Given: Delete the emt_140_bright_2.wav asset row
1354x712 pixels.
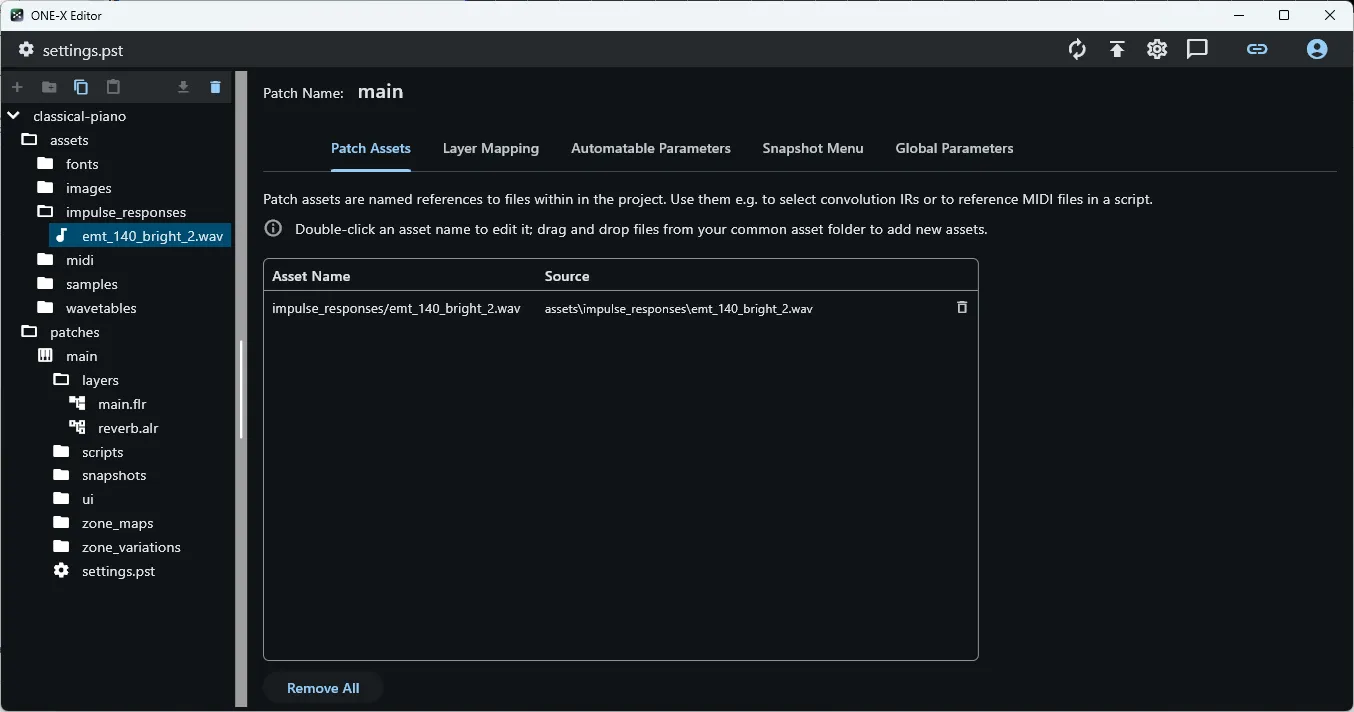Looking at the screenshot, I should tap(962, 307).
